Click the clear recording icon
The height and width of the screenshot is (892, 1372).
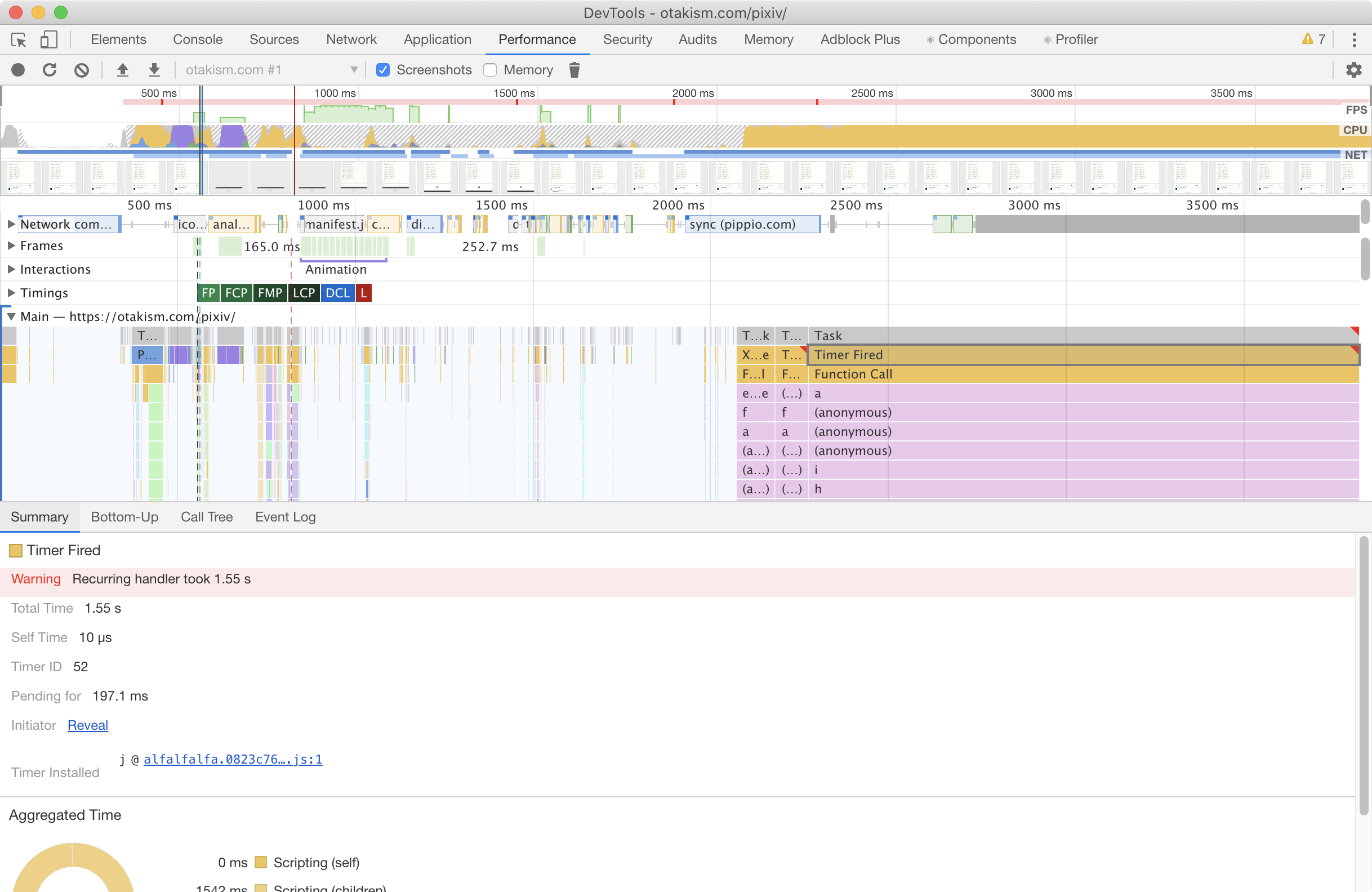(x=82, y=70)
